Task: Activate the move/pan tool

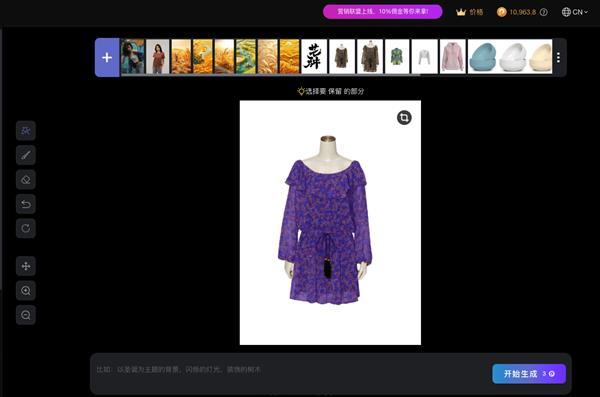Action: pos(26,266)
